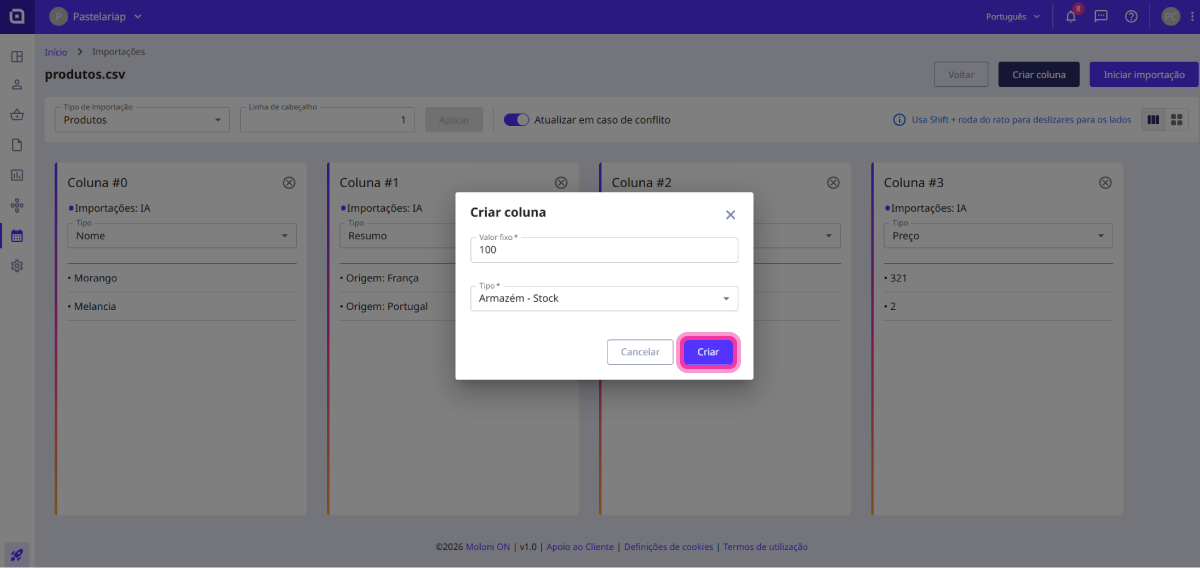The height and width of the screenshot is (568, 1200).
Task: Open the shopping basket icon in sidebar
Action: tap(17, 115)
